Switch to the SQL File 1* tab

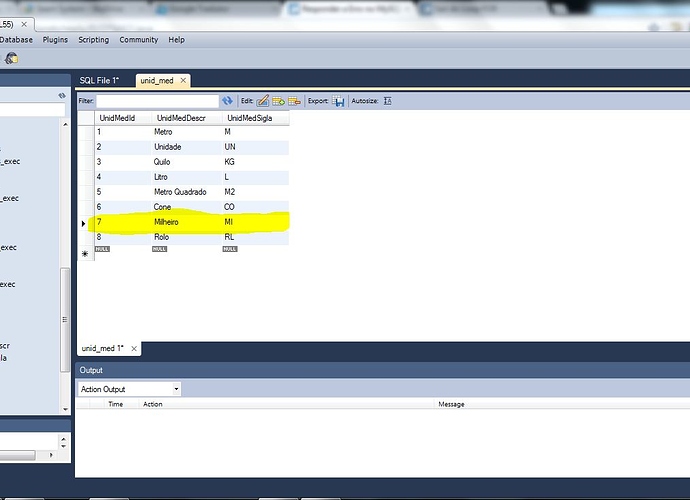[x=99, y=81]
